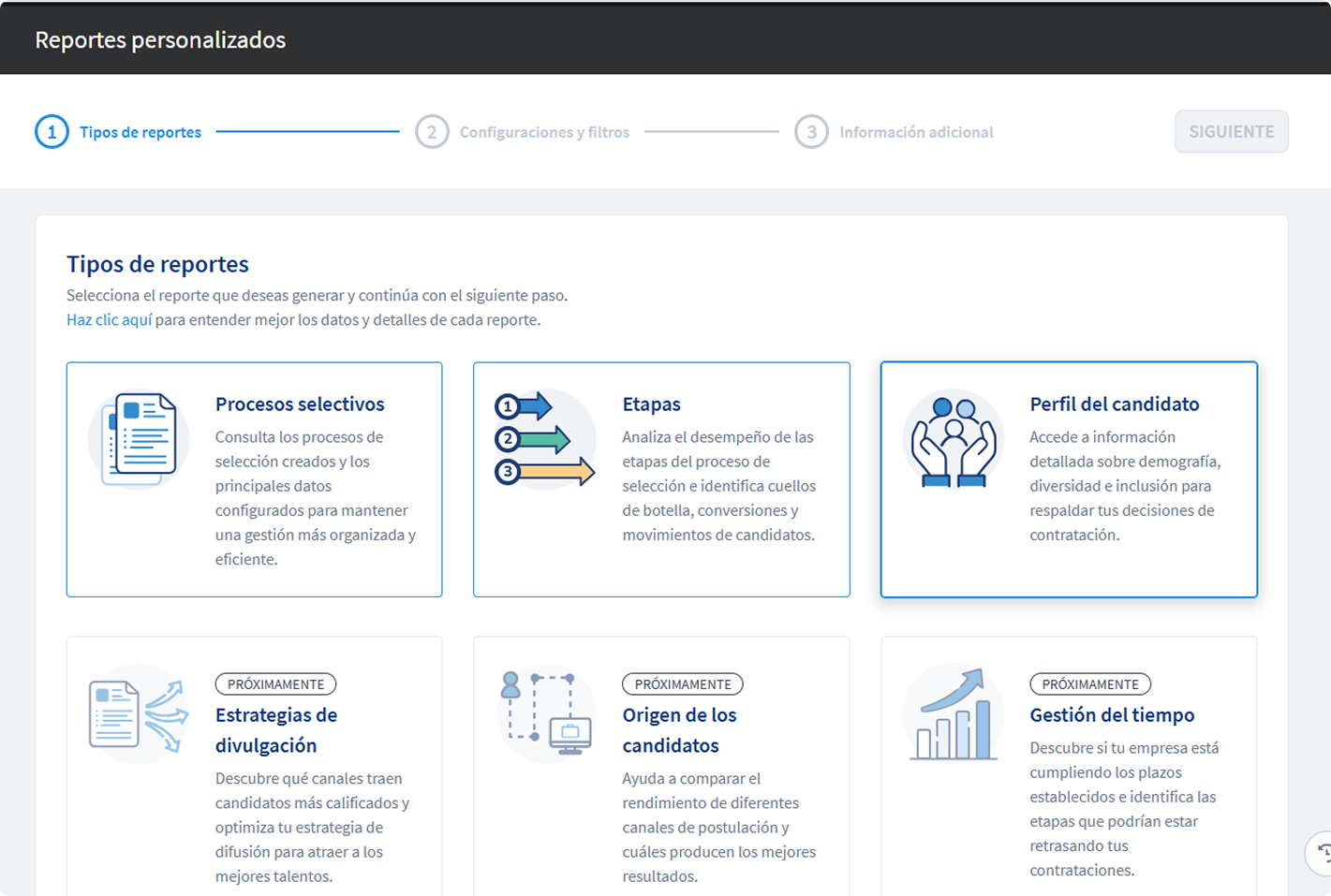Click step 3 circle in progress stepper
The height and width of the screenshot is (896, 1331).
811,132
